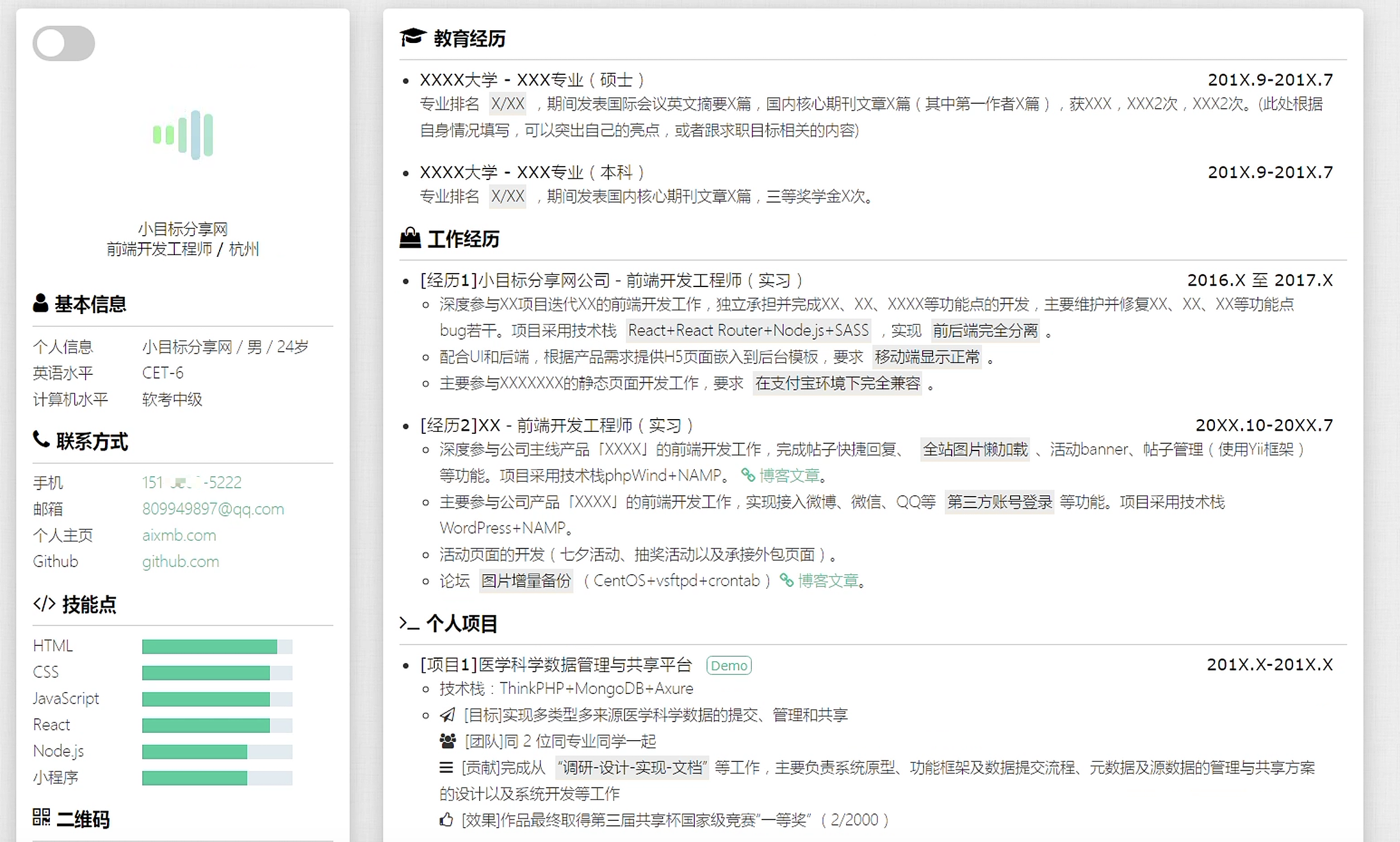The height and width of the screenshot is (842, 1400).
Task: Open the email link 809949897@qq.com
Action: tap(213, 509)
